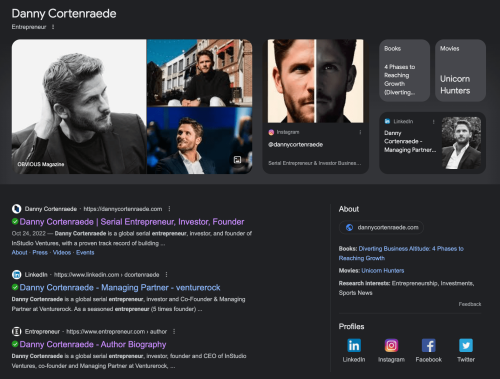Open three-dot menu beside Entrepreneur search result
The image size is (500, 379).
point(174,331)
